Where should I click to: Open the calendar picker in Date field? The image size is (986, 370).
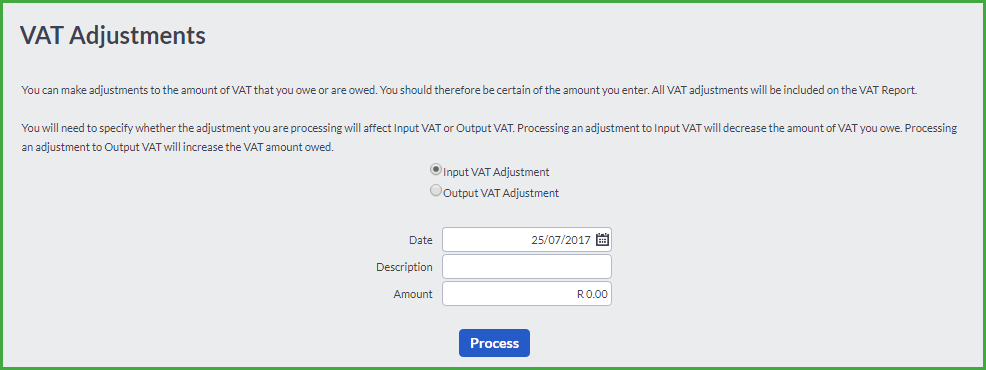(602, 240)
